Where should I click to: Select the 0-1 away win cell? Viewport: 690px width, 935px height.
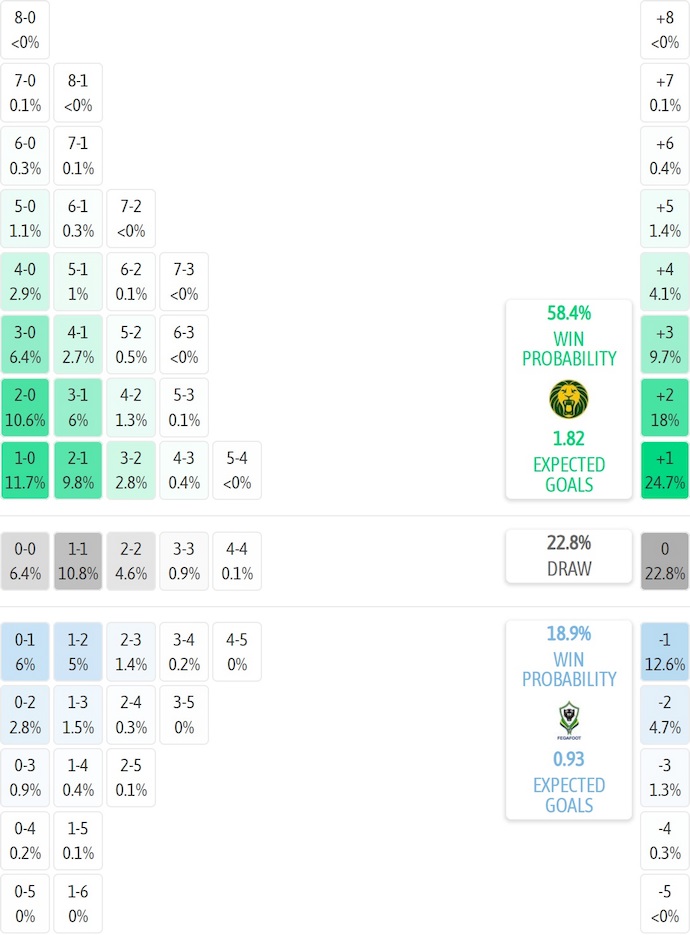tap(25, 651)
